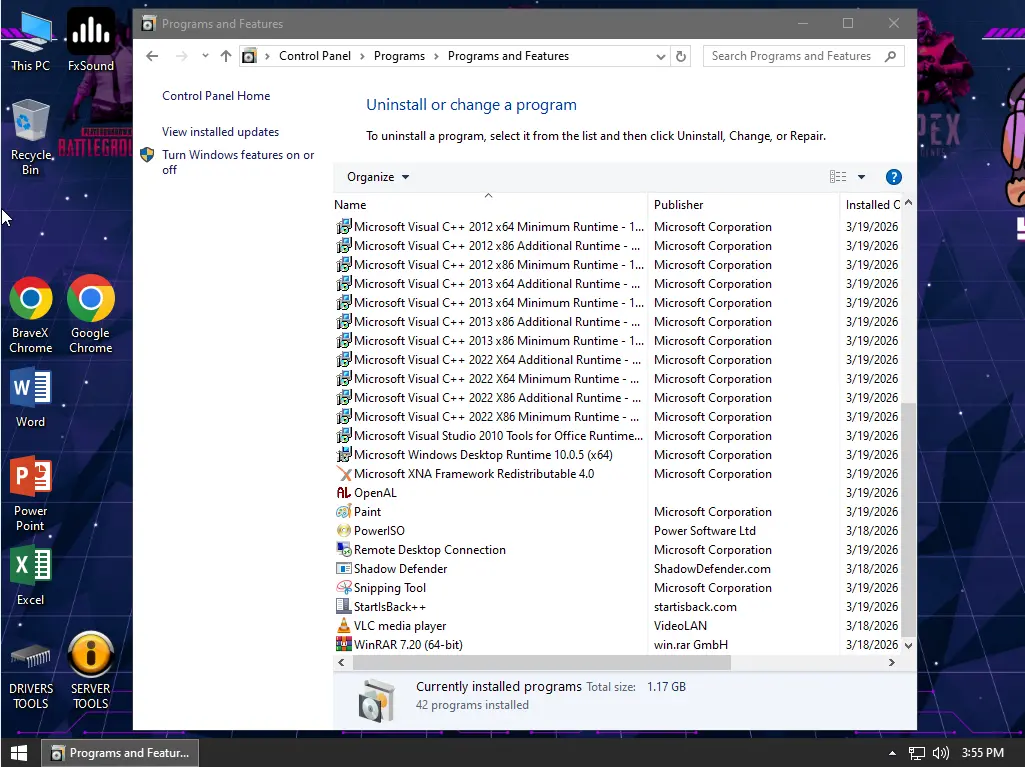
Task: Open the PowerPoint desktop shortcut
Action: coord(30,494)
